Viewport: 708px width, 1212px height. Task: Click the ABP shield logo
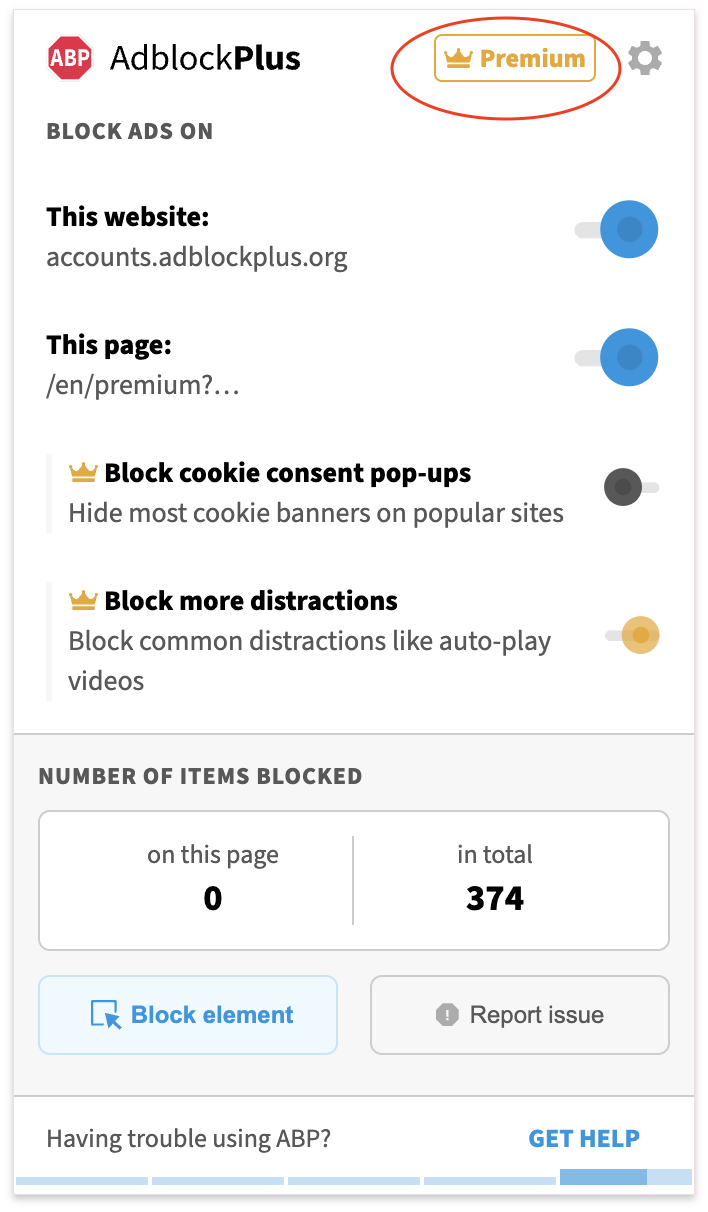pyautogui.click(x=68, y=57)
